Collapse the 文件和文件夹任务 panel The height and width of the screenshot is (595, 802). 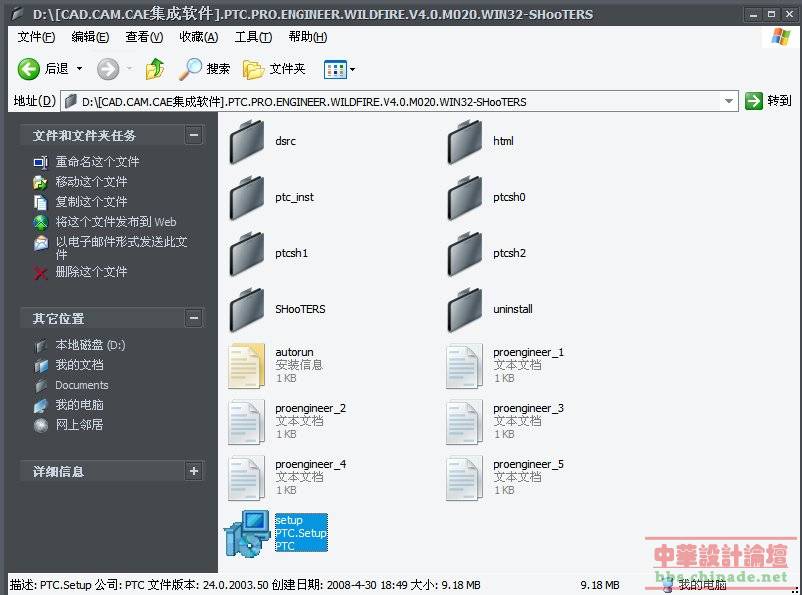click(194, 135)
